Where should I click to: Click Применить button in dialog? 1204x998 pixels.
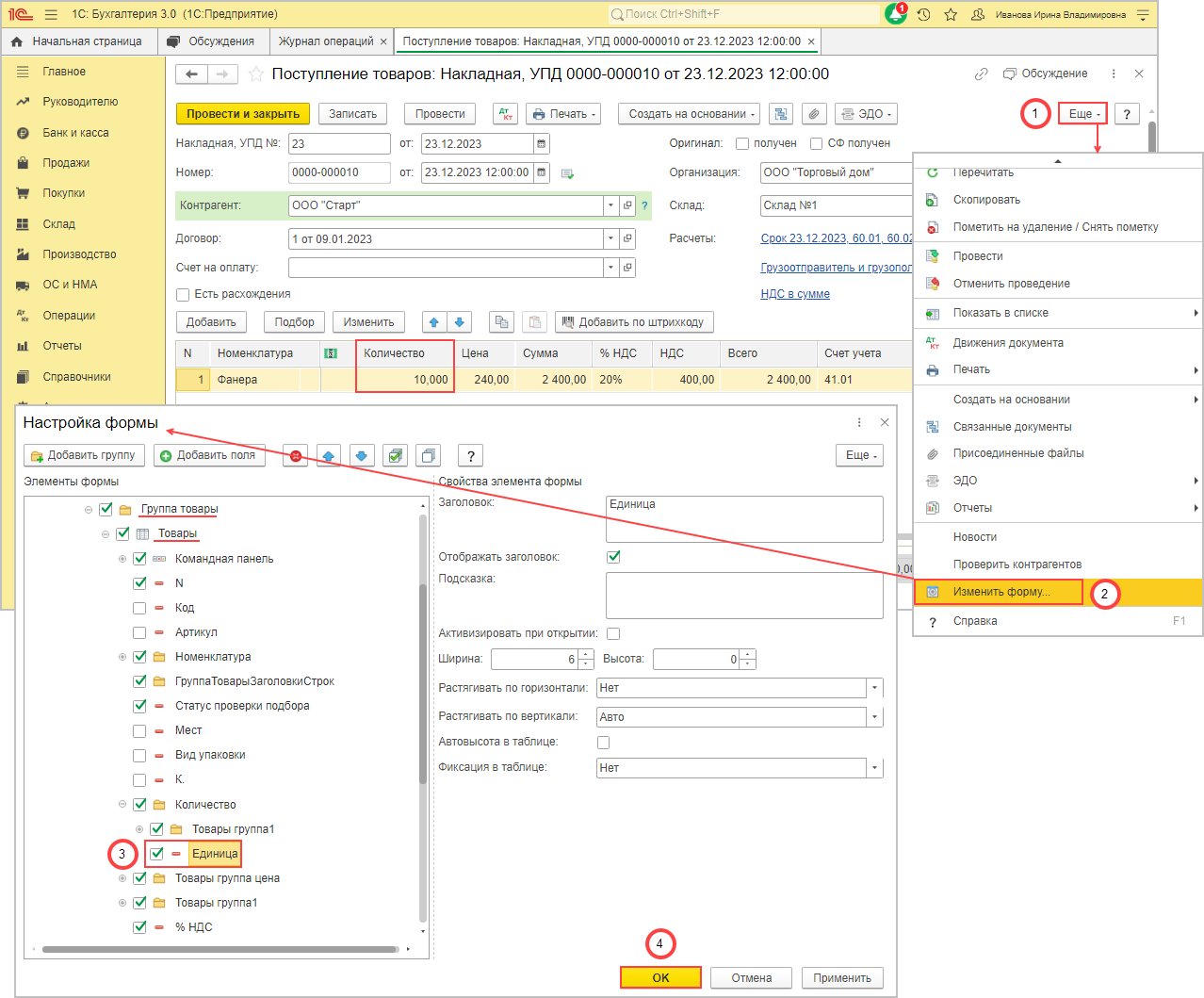842,978
